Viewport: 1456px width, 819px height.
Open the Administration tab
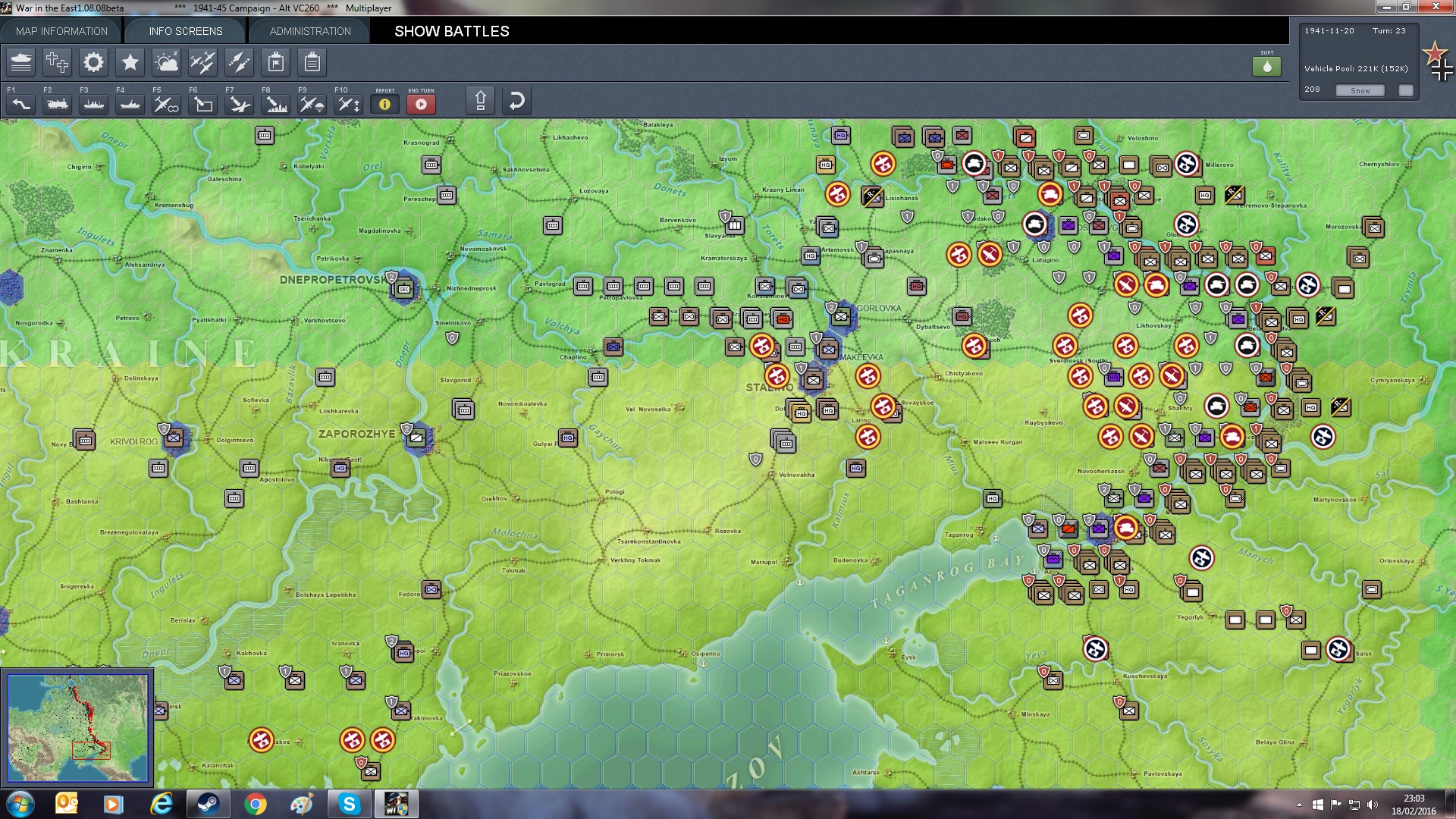[310, 31]
